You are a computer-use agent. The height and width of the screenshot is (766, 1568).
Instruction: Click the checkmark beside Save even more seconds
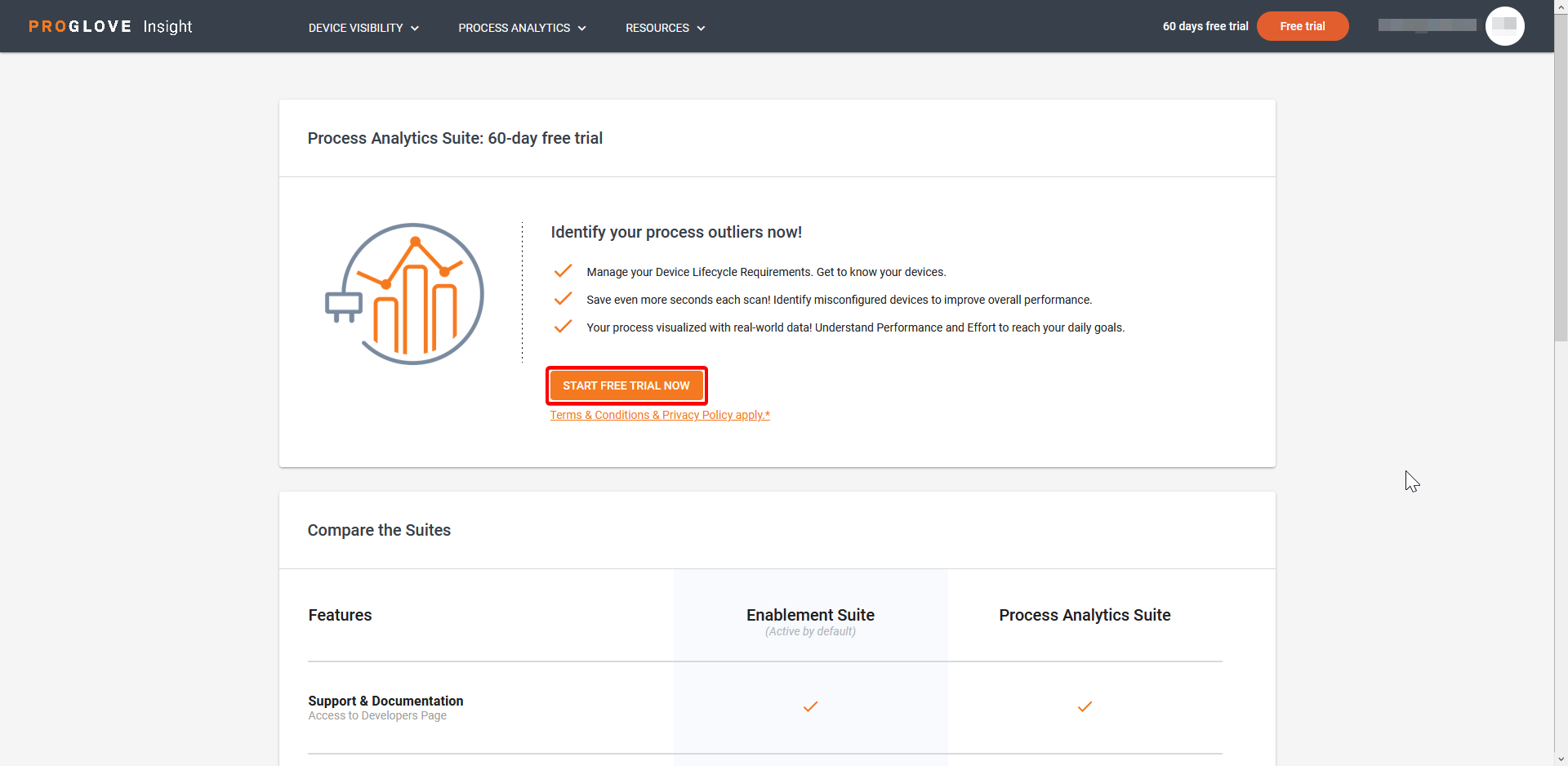pos(563,299)
